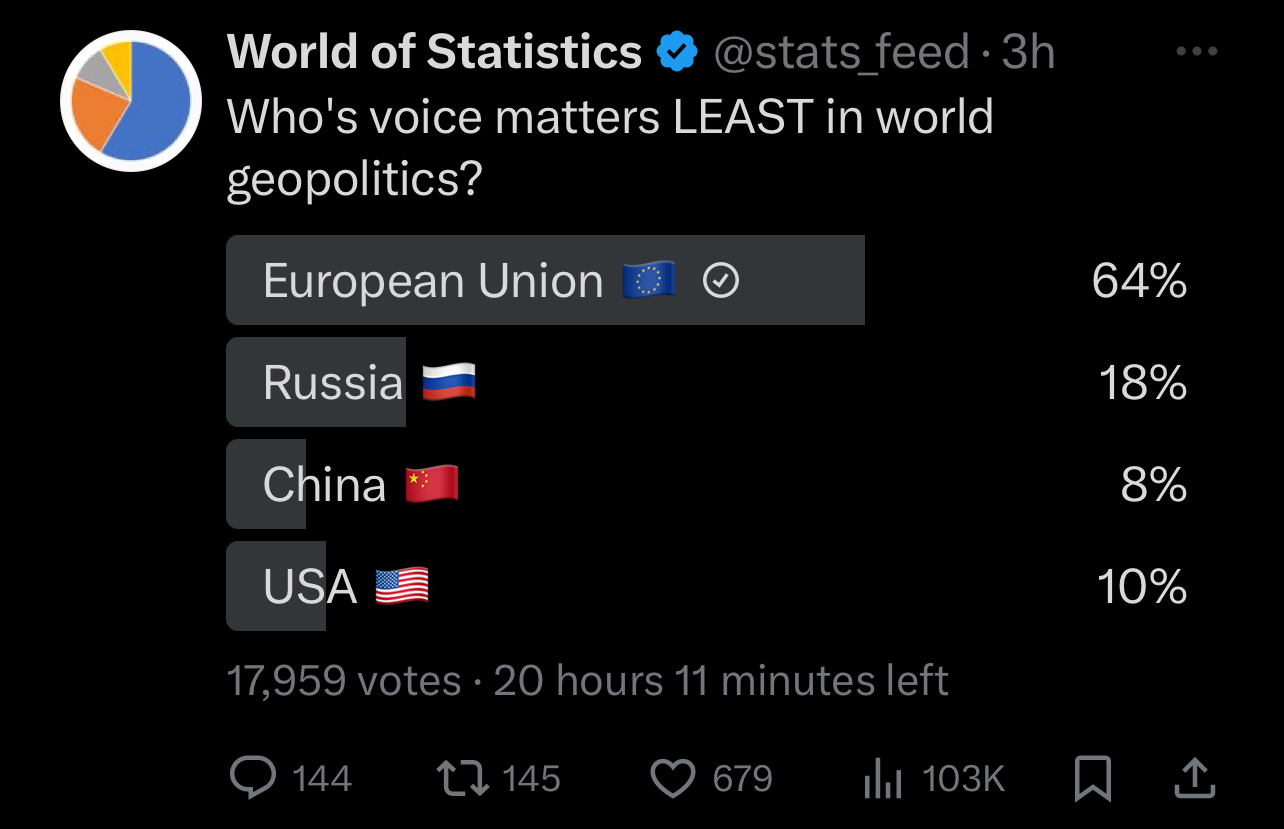View analytics via bar chart icon

coord(883,779)
